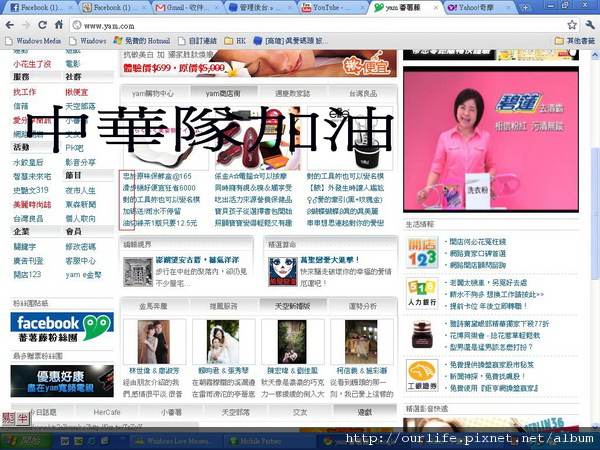Select the 週慶敗家誌 tab
The image size is (600, 450).
(292, 93)
